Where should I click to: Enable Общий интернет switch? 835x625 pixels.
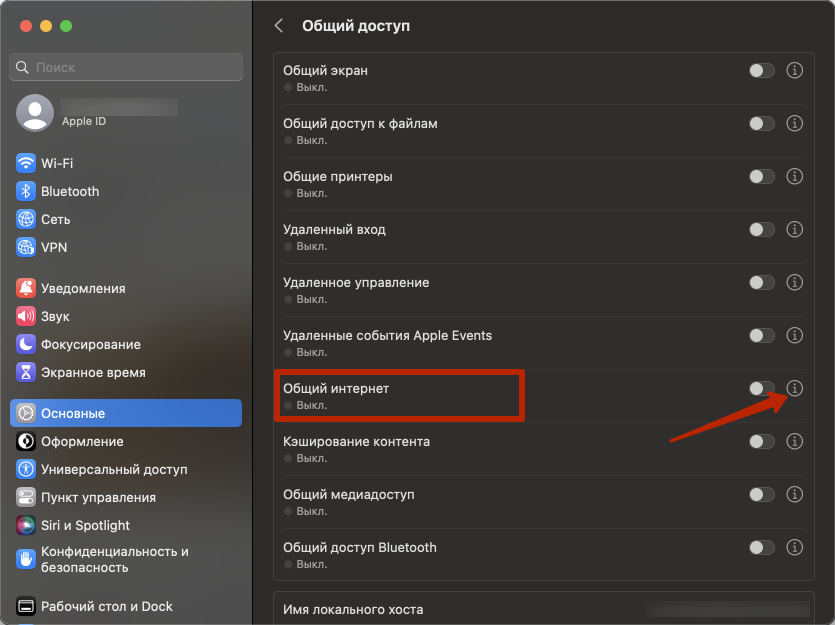click(x=762, y=389)
